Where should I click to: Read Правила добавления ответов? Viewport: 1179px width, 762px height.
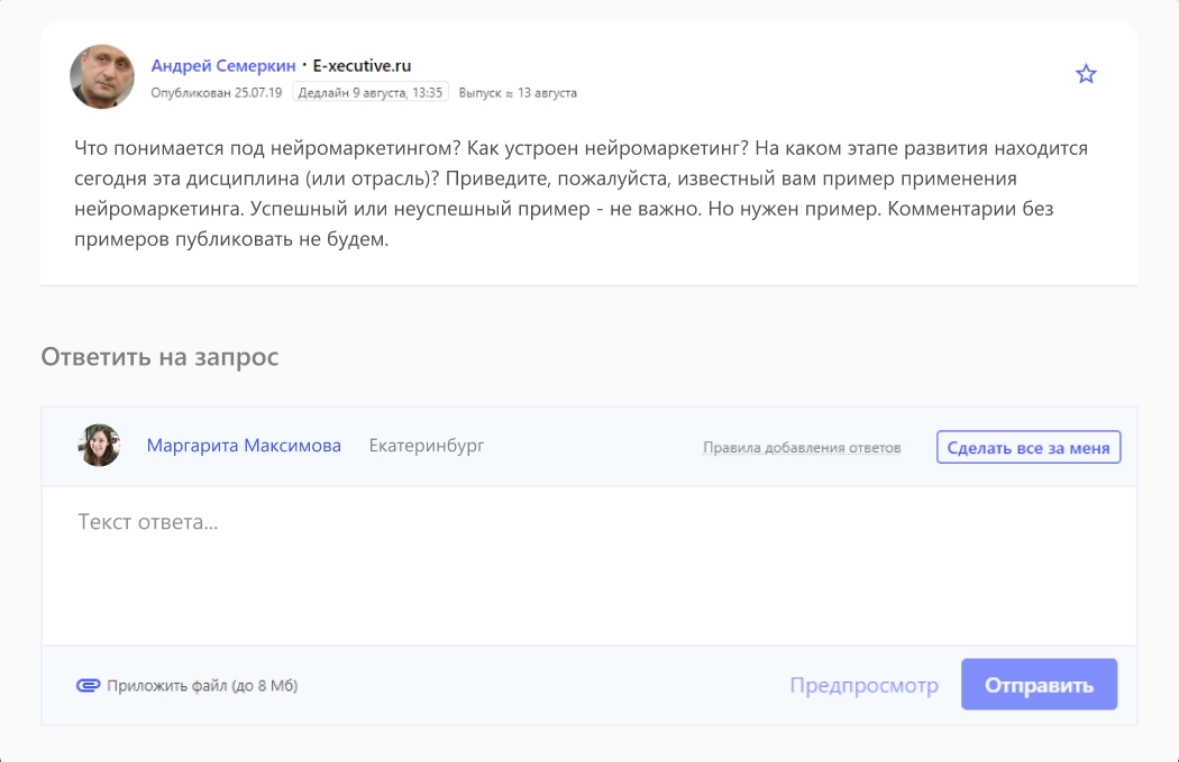pos(801,448)
